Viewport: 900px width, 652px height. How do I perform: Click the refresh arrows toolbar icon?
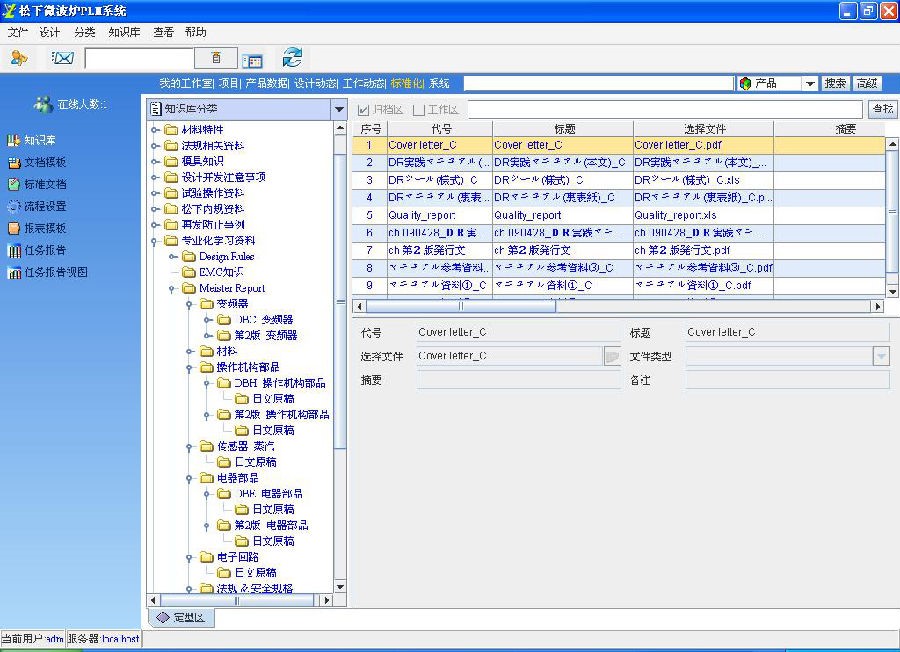[292, 58]
